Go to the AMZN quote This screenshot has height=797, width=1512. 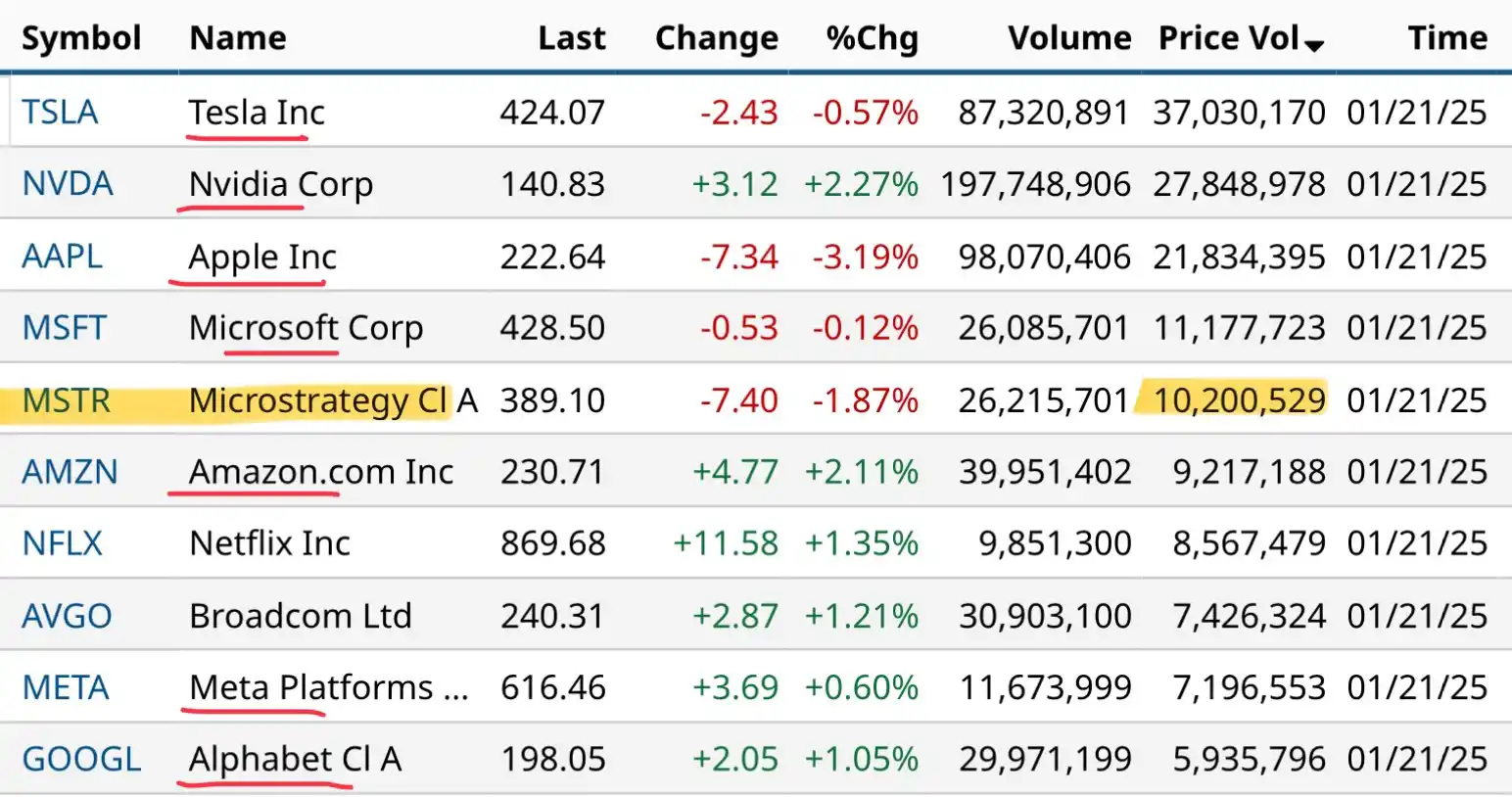pos(70,472)
